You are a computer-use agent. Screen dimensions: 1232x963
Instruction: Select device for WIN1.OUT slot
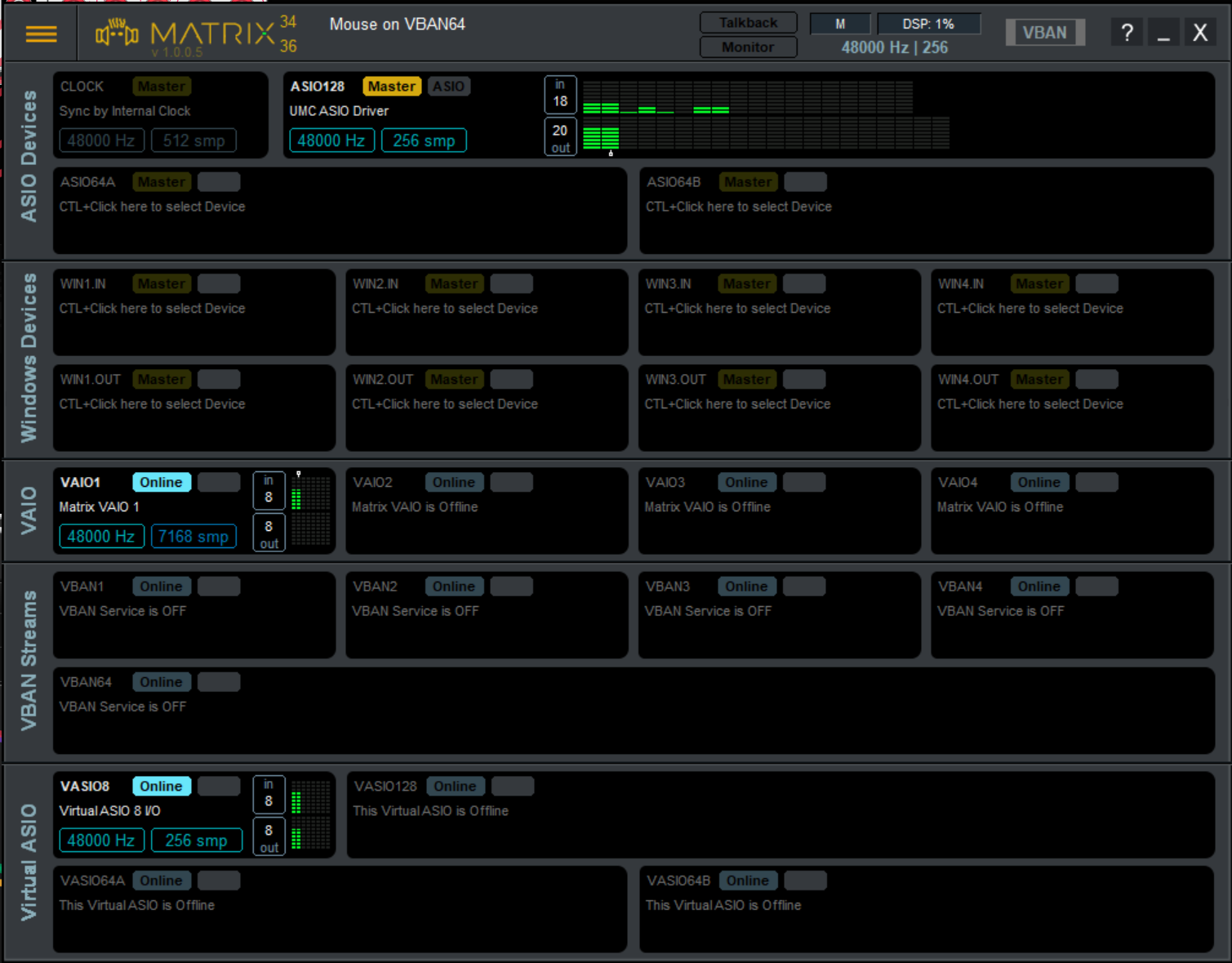tap(153, 404)
